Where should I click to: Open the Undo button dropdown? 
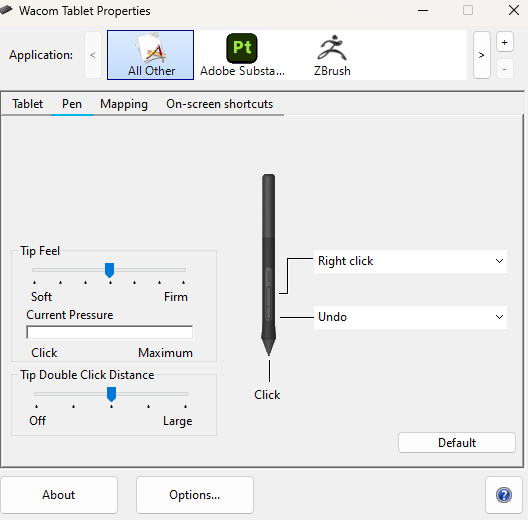point(410,317)
